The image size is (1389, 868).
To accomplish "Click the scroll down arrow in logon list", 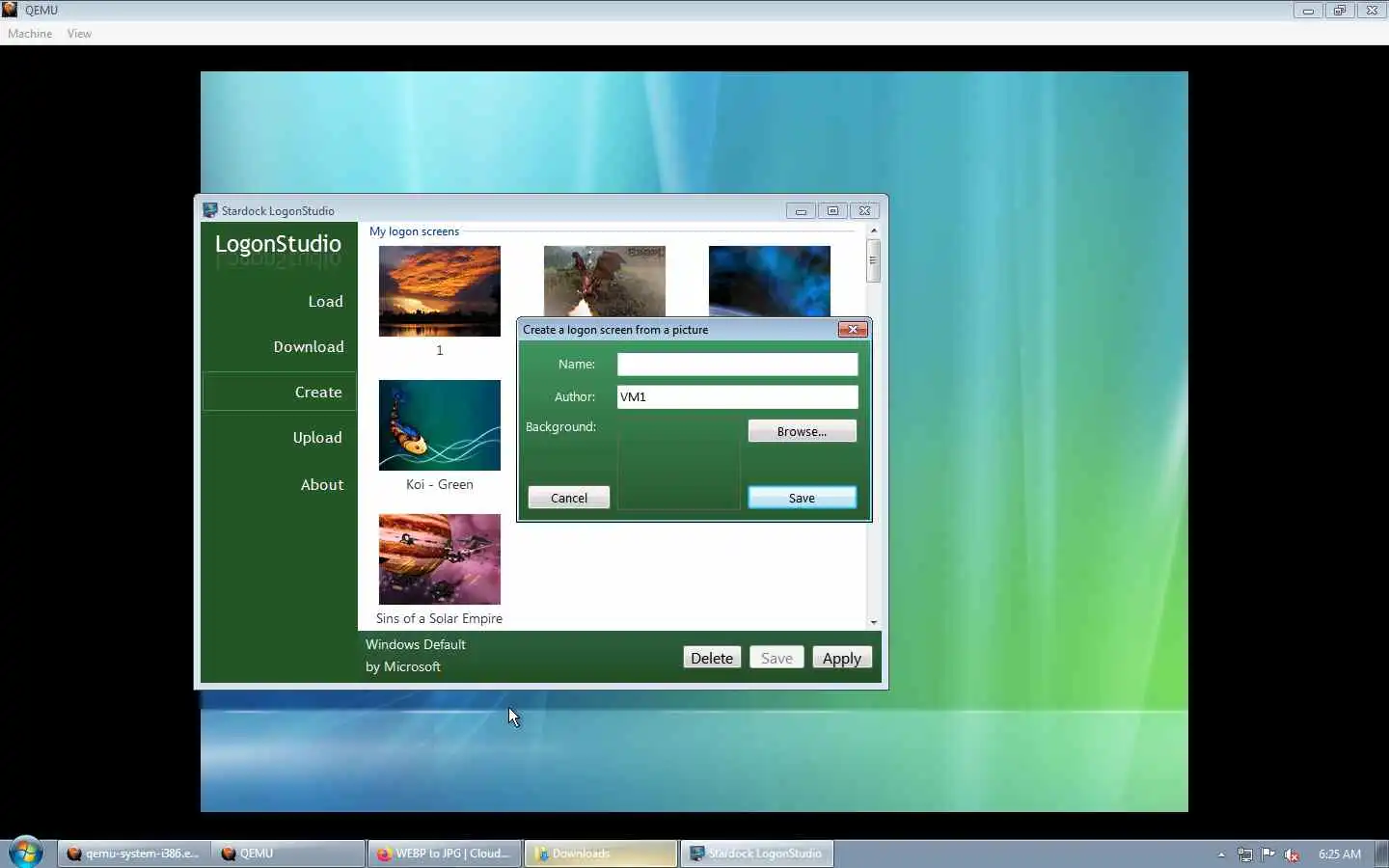I will [873, 622].
